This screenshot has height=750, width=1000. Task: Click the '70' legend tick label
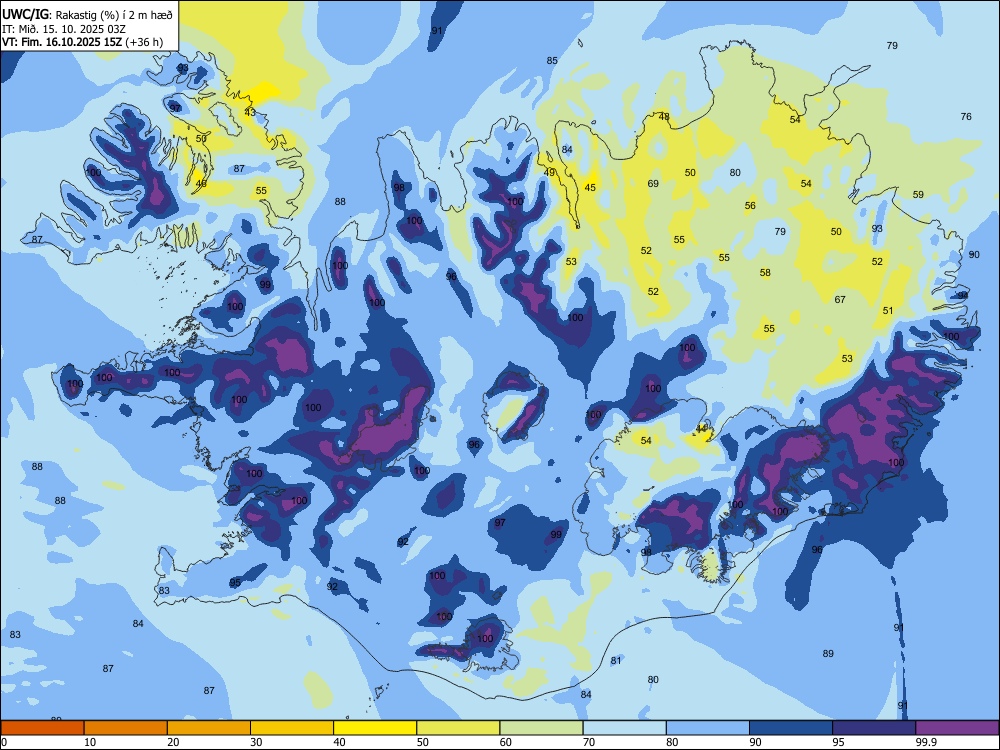click(589, 742)
